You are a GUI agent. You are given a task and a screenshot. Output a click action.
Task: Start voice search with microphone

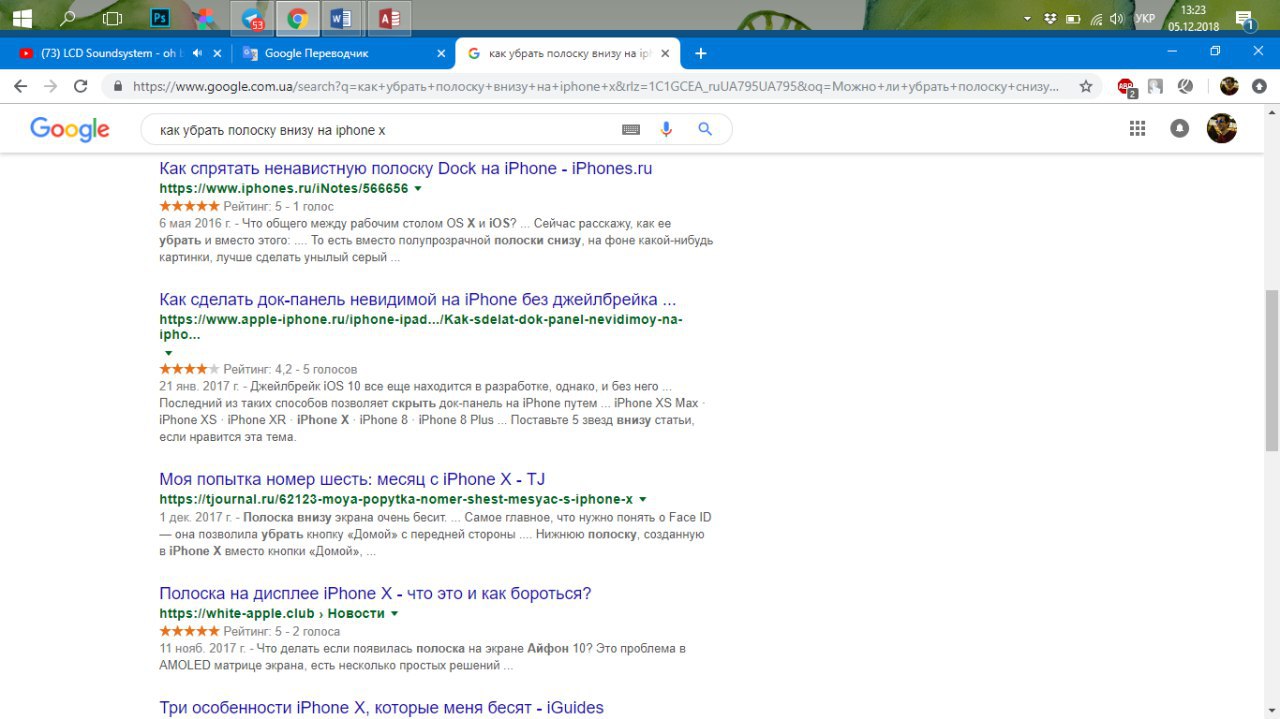click(666, 129)
